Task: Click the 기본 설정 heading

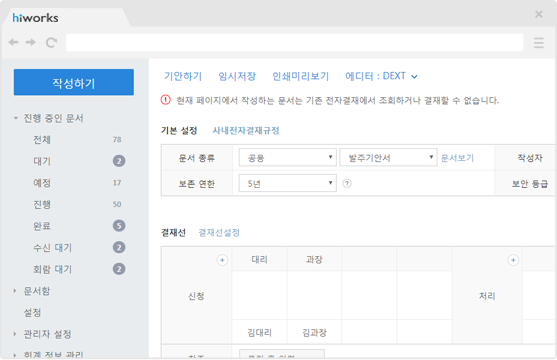Action: (179, 130)
